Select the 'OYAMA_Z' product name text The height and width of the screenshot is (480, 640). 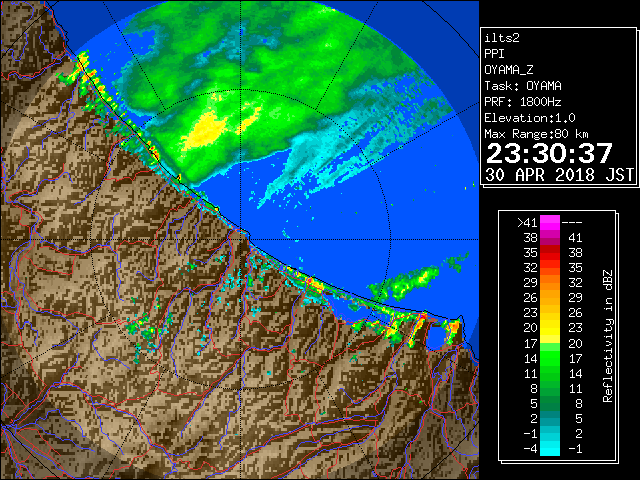(x=509, y=70)
